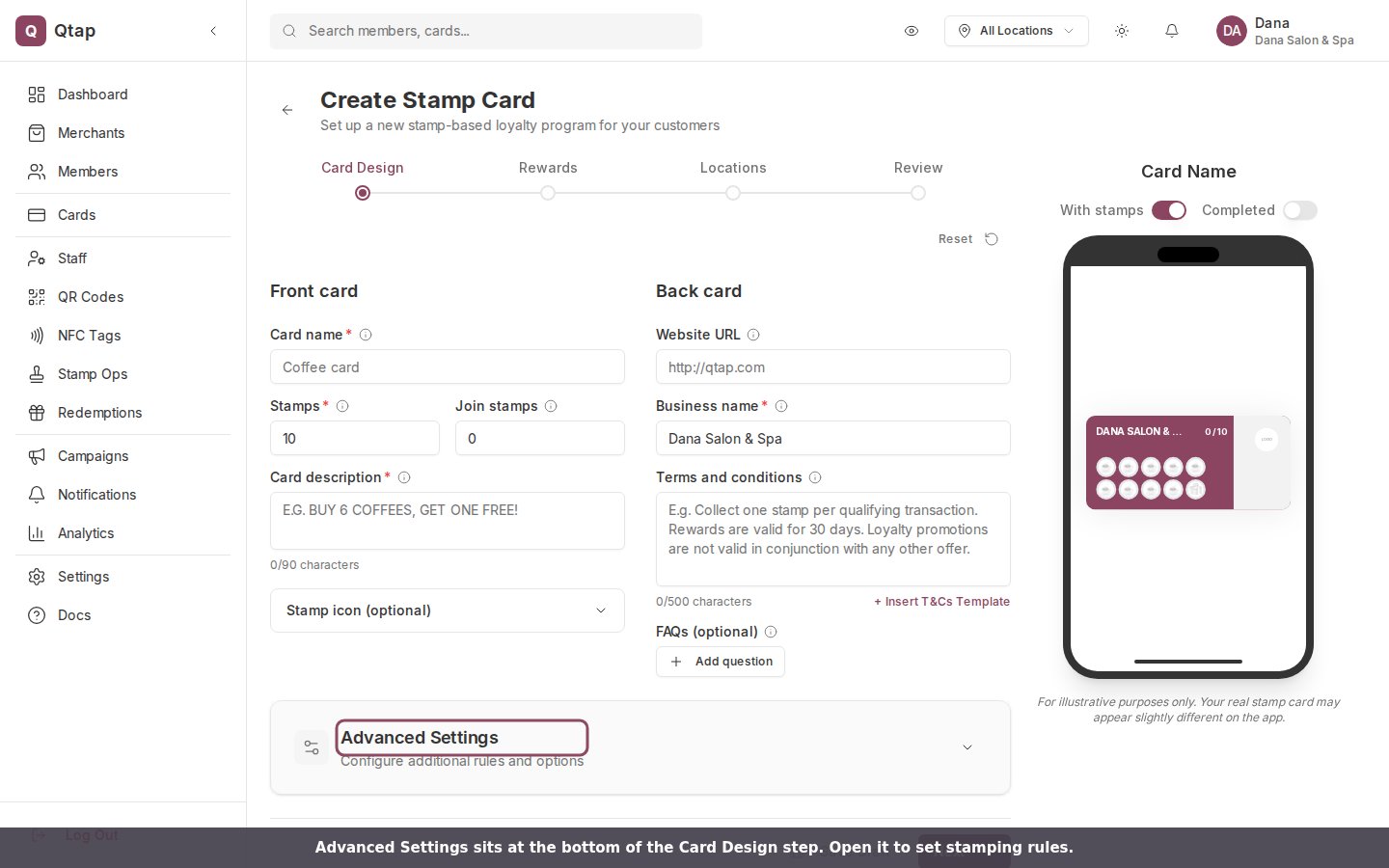Image resolution: width=1389 pixels, height=868 pixels.
Task: Click the Review step circle marker
Action: 918,193
